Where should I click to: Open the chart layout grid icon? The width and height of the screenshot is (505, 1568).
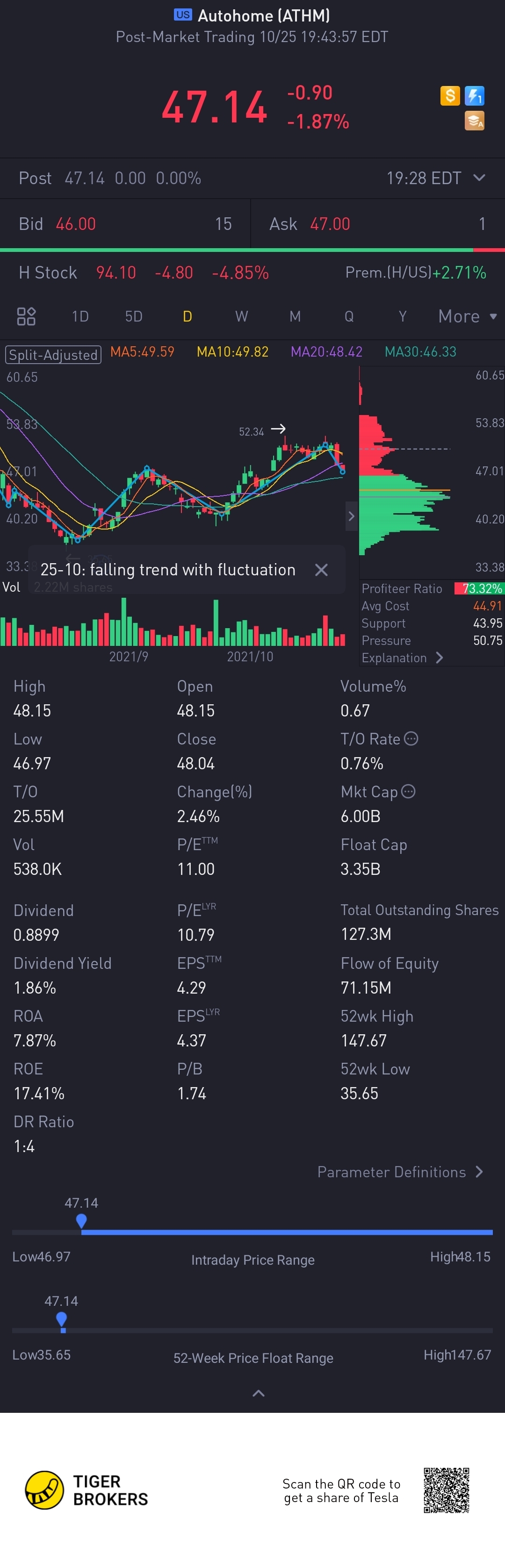(26, 316)
